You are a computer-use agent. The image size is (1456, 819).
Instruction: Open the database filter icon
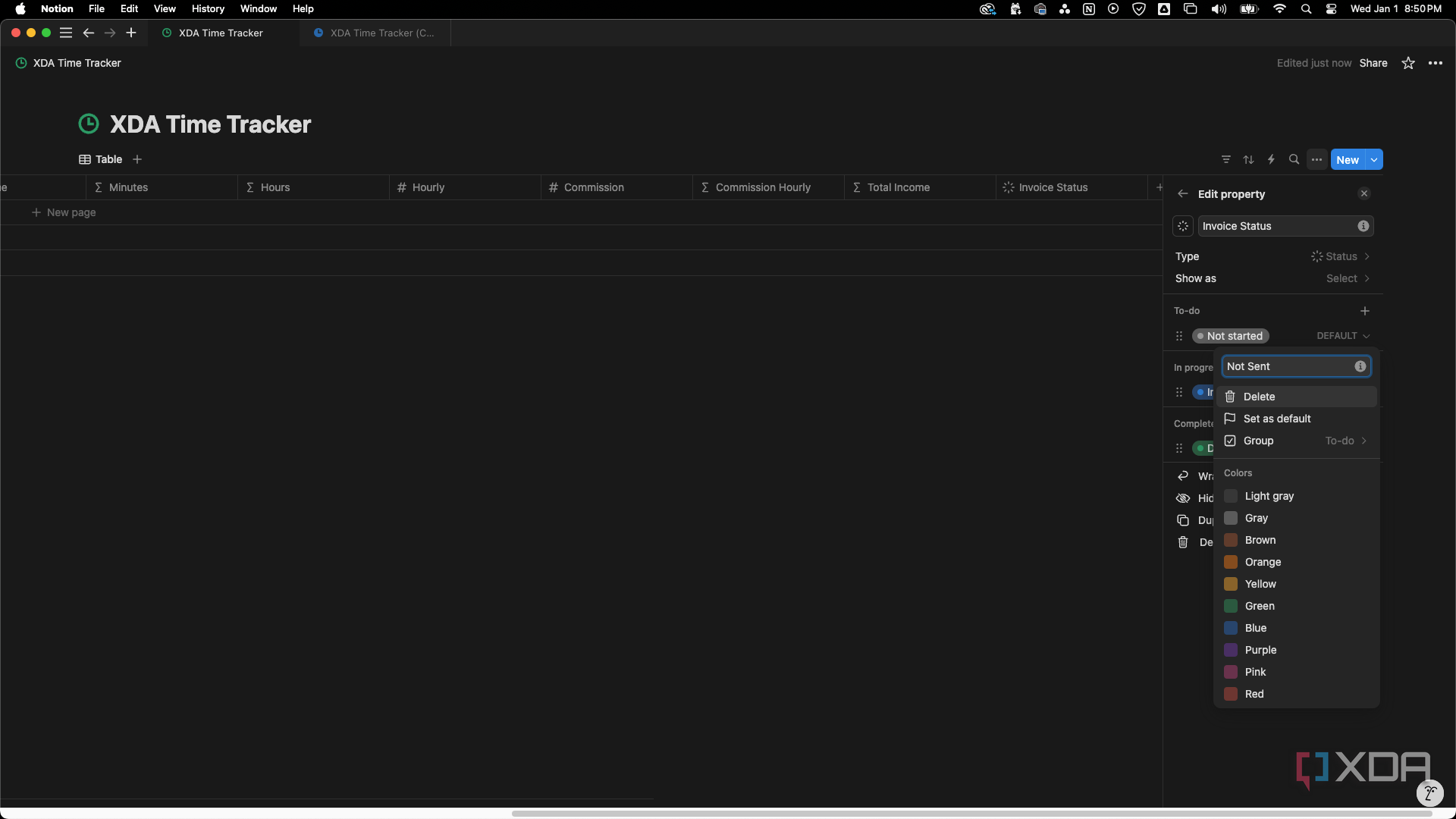[1225, 159]
